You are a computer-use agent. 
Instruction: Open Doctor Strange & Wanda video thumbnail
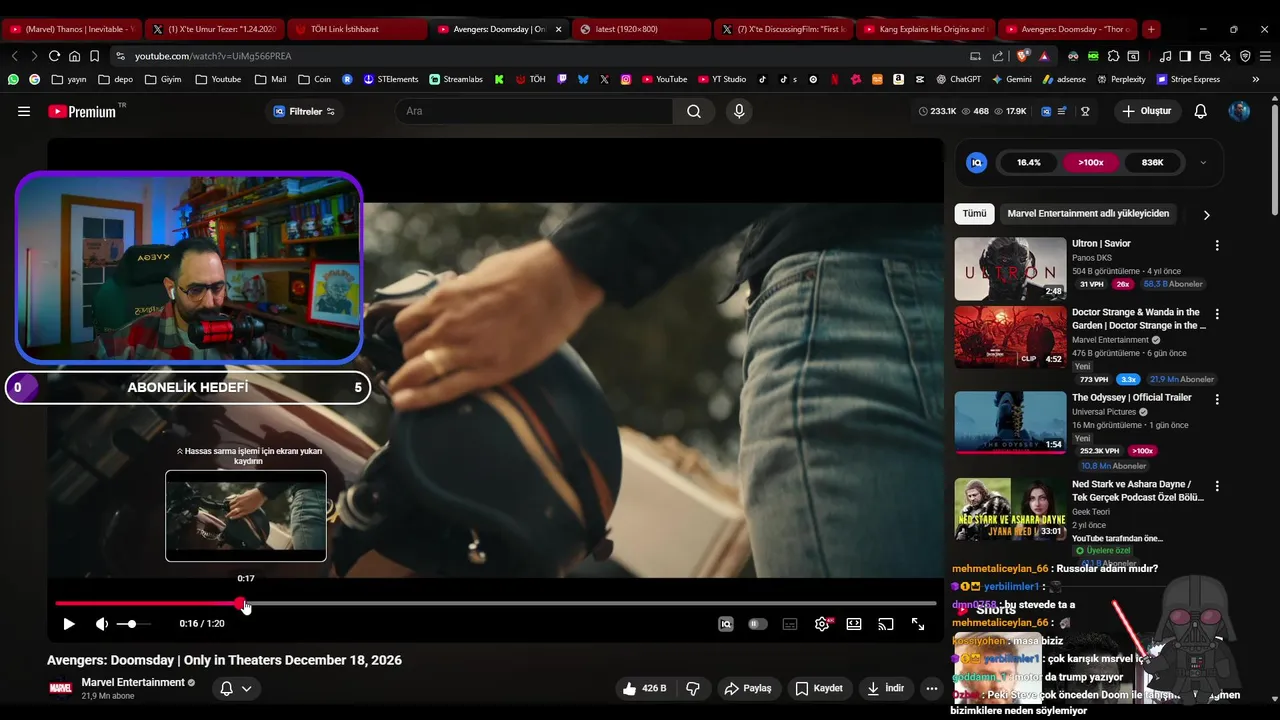click(x=1010, y=337)
